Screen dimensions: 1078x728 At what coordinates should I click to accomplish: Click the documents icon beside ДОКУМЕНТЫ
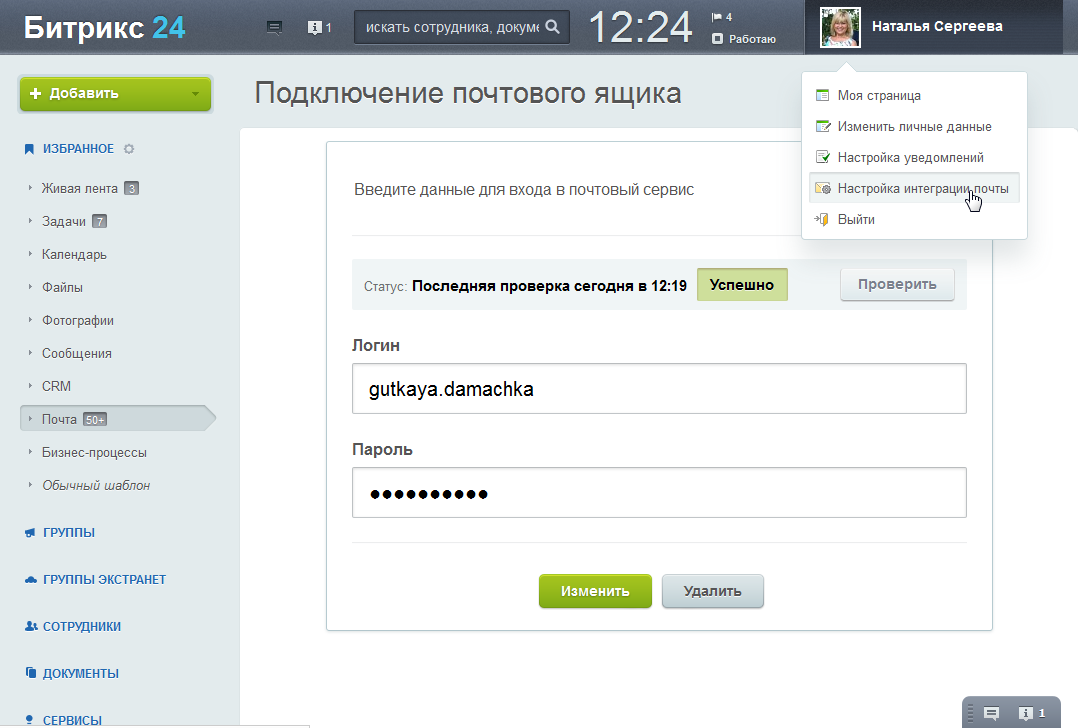click(30, 673)
